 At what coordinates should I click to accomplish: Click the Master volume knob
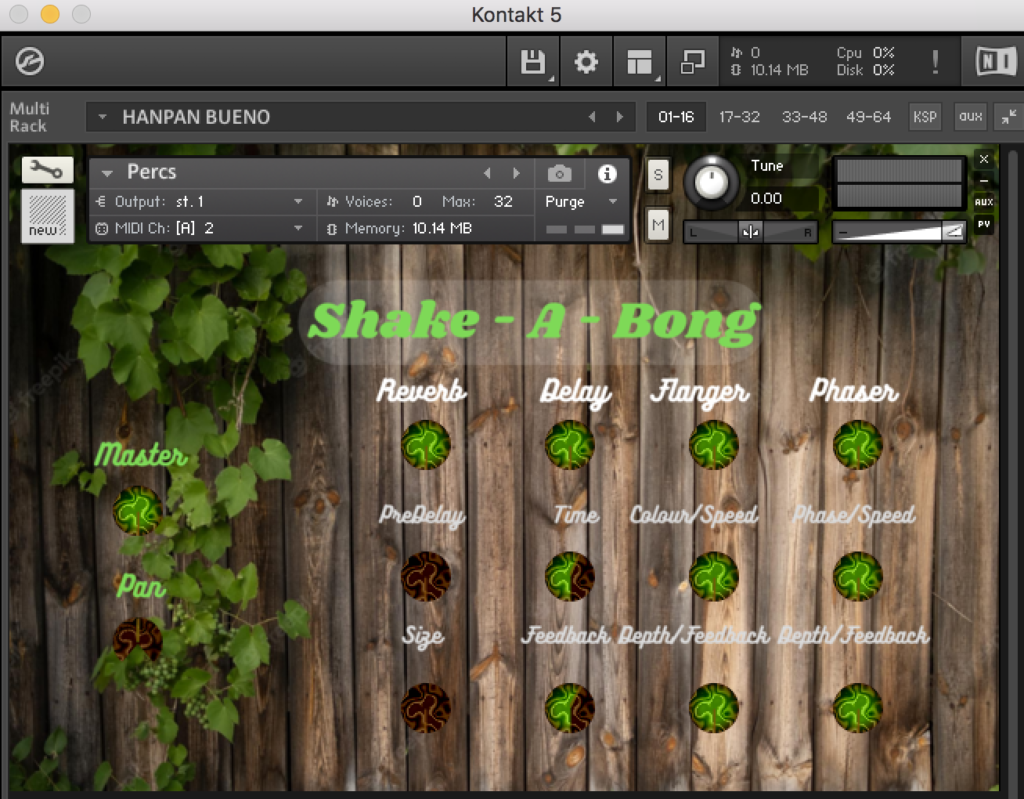(x=138, y=510)
